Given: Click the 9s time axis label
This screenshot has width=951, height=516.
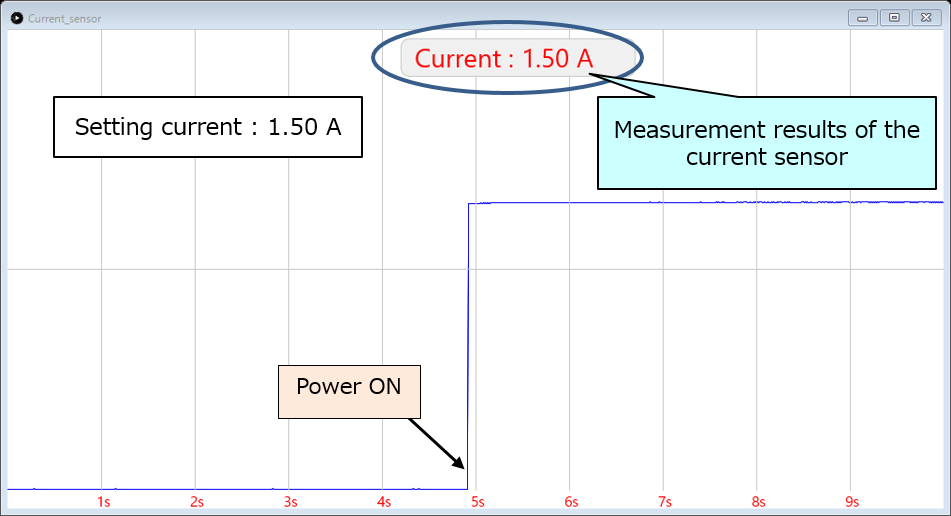Looking at the screenshot, I should [853, 501].
